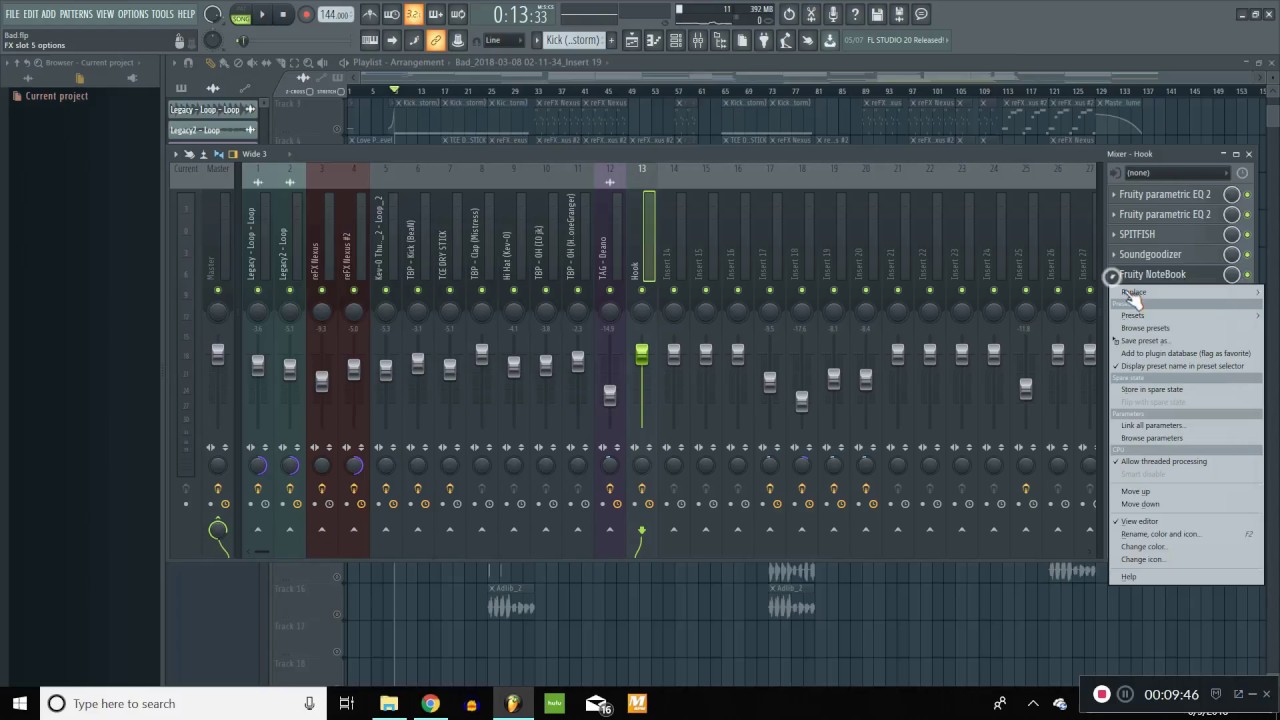Click the chat bubble icon in toolbar
Screen dimensions: 1280x720
pos(921,14)
